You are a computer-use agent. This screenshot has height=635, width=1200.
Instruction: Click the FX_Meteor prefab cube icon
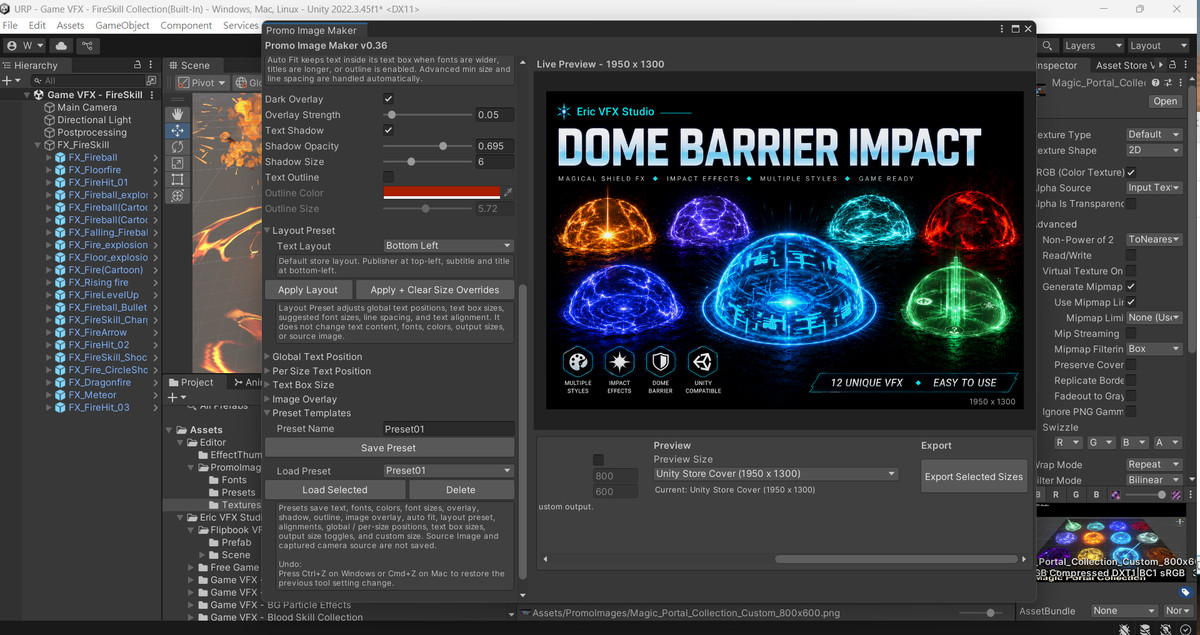tap(59, 395)
